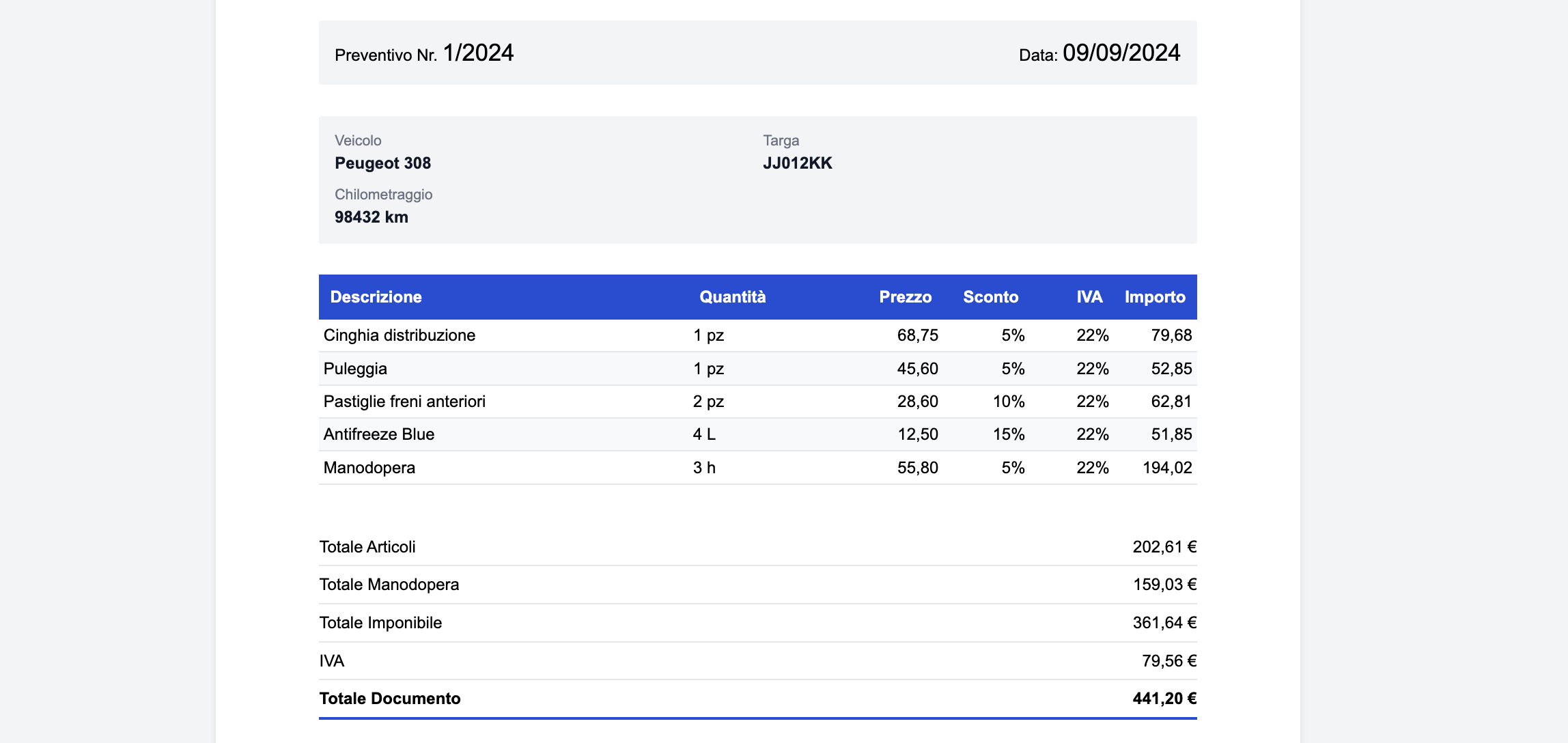Click the Importo column header
This screenshot has height=743, width=1568.
pos(1155,297)
